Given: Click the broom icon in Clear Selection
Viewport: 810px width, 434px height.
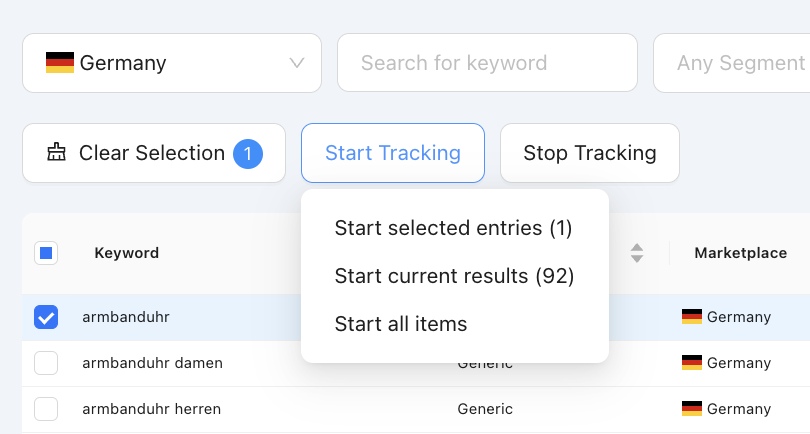Looking at the screenshot, I should (56, 152).
